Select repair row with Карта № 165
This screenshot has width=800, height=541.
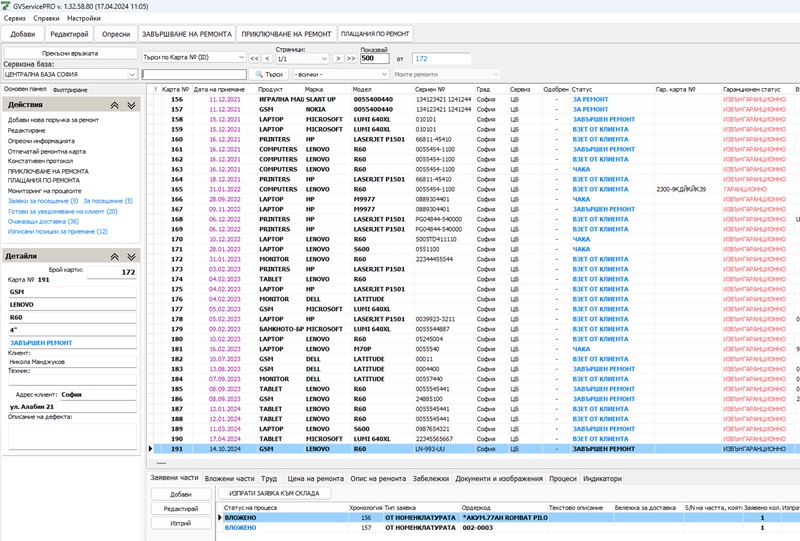point(474,189)
